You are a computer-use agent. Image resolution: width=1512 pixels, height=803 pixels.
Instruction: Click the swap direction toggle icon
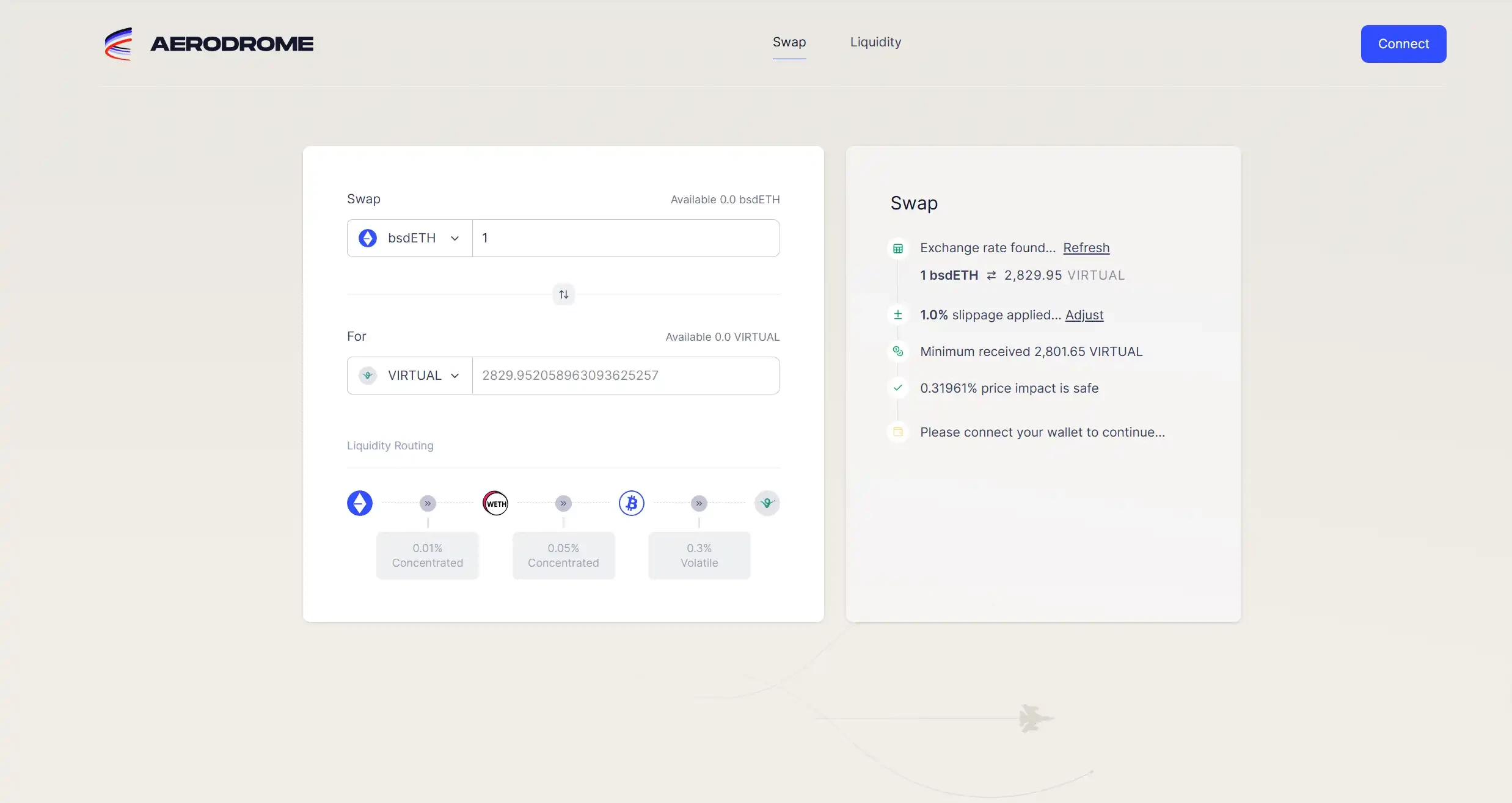click(x=563, y=294)
